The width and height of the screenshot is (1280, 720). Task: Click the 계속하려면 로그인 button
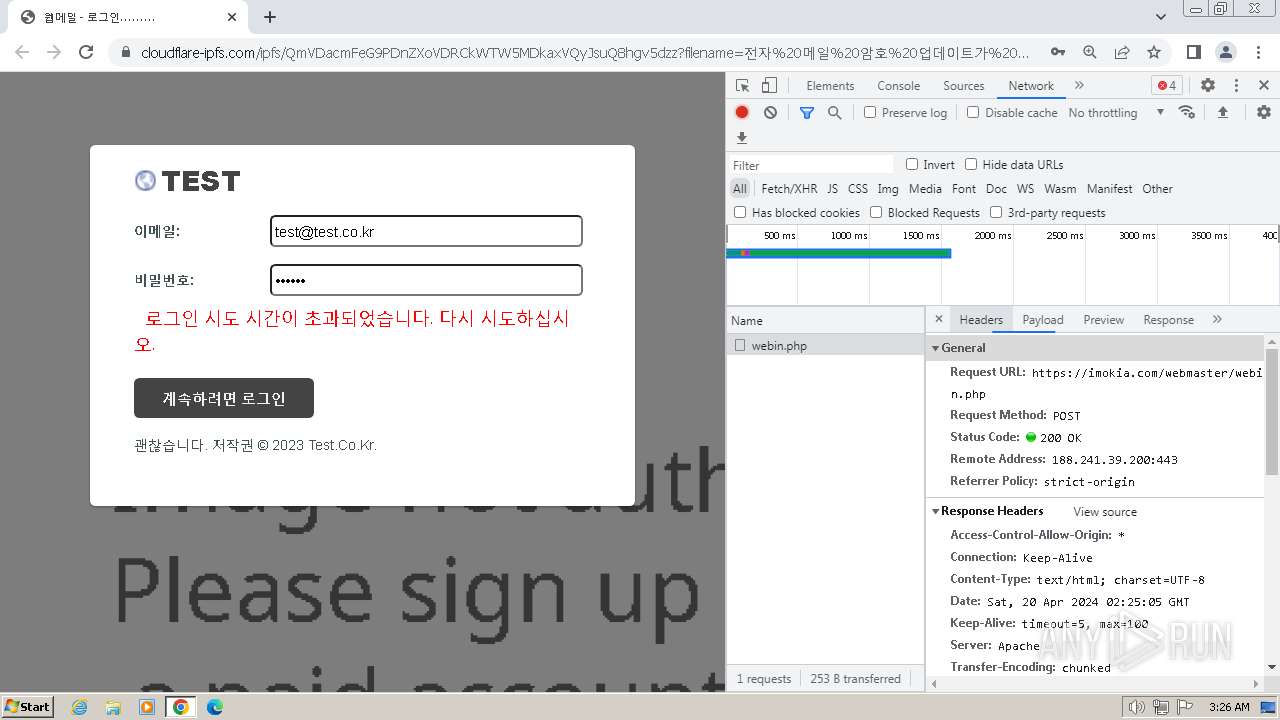224,398
